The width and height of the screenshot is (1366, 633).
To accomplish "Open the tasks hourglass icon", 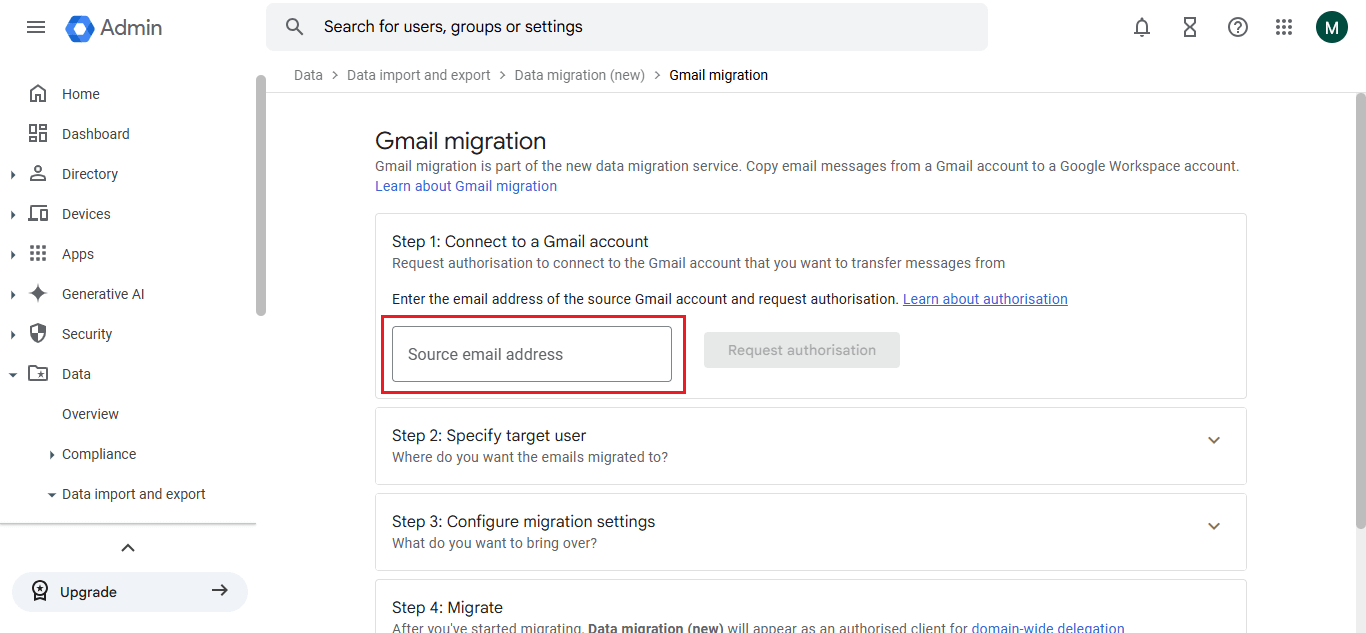I will coord(1190,28).
